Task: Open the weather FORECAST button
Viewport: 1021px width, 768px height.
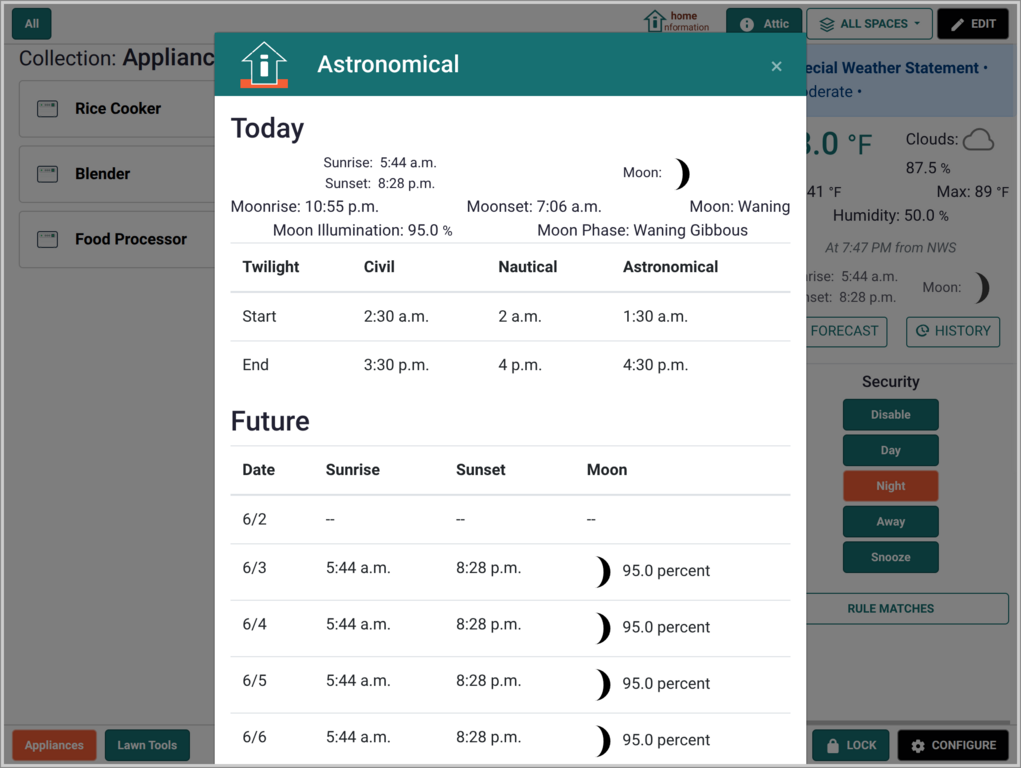Action: [845, 331]
